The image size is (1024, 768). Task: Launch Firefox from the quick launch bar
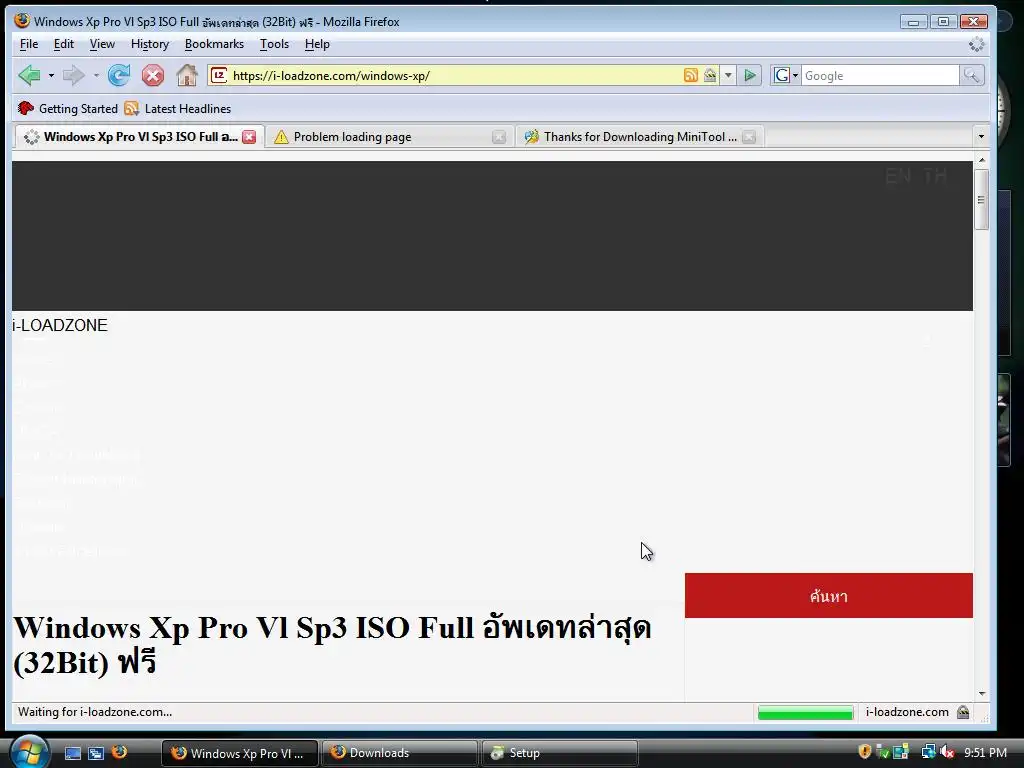(x=119, y=752)
